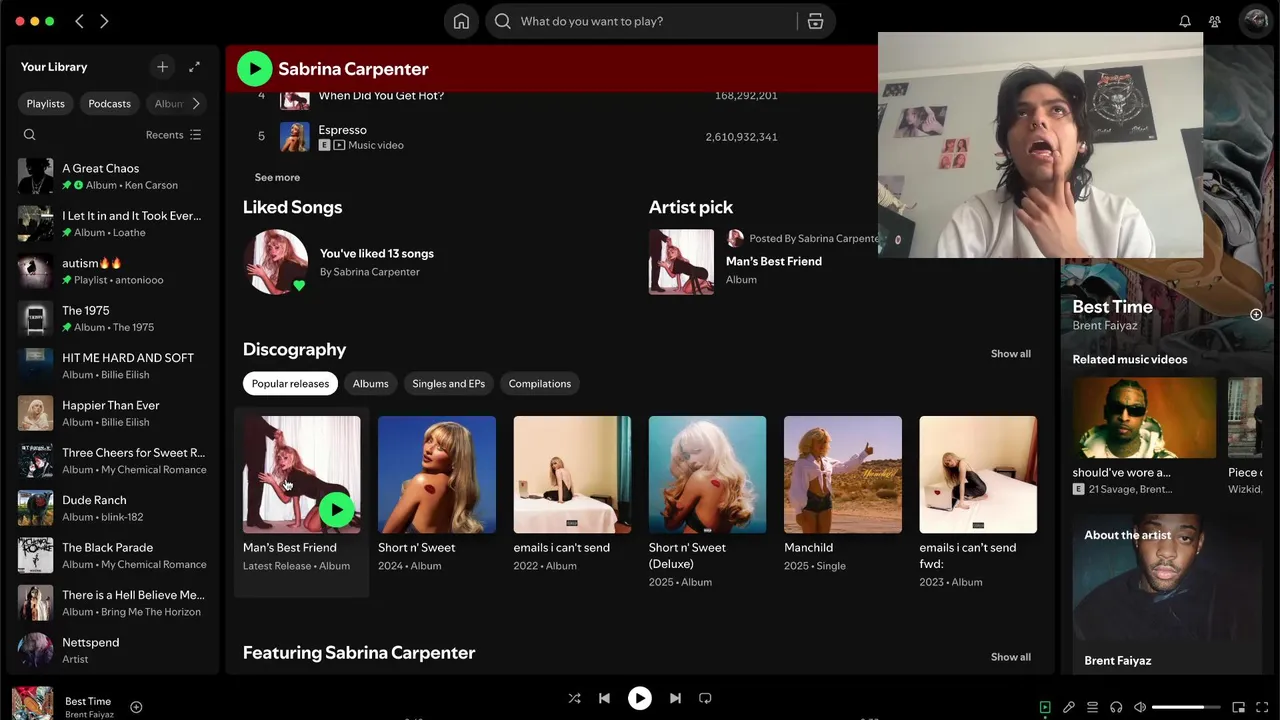Show all in Discography section
Screen dimensions: 1280x720
point(1010,353)
